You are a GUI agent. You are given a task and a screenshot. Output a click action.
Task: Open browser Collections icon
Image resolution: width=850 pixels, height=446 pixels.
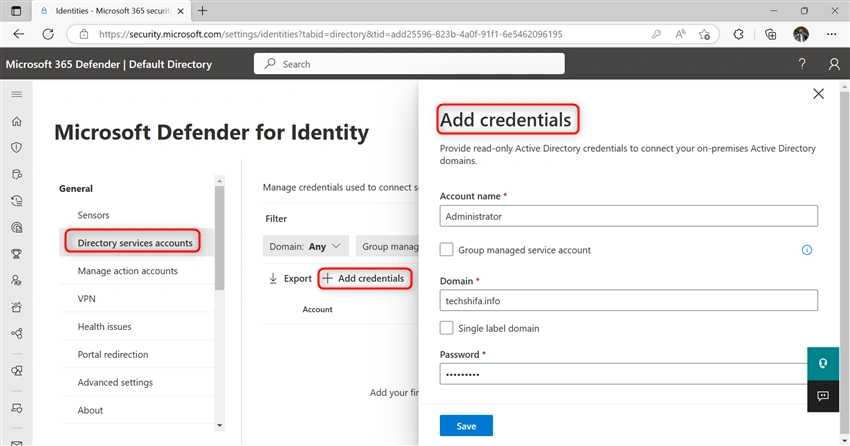coord(770,34)
